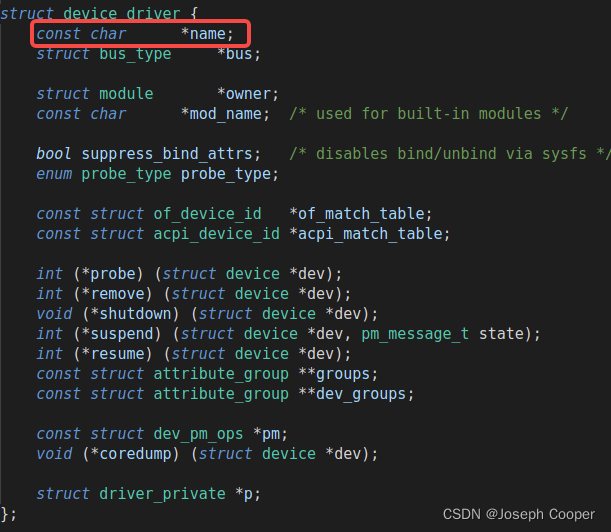Click the "enum" keyword
This screenshot has width=611, height=532.
pyautogui.click(x=54, y=174)
